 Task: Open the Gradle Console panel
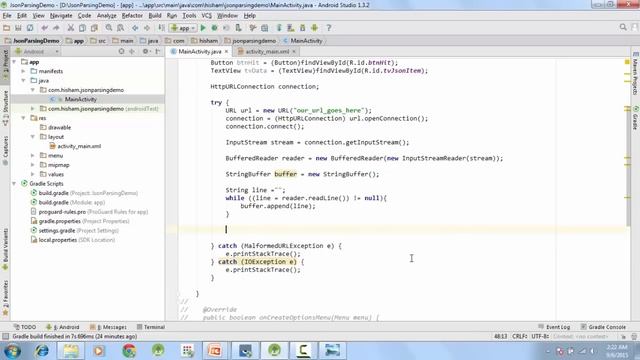pyautogui.click(x=603, y=327)
